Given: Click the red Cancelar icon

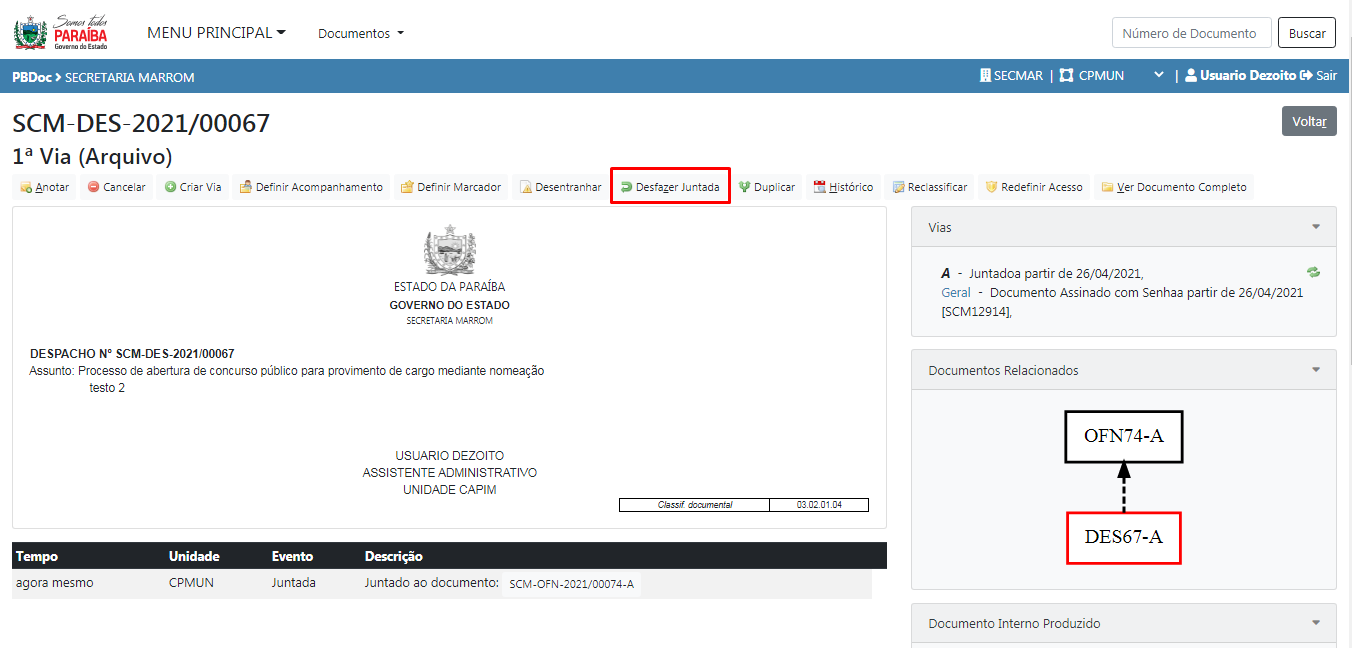Looking at the screenshot, I should tap(93, 187).
